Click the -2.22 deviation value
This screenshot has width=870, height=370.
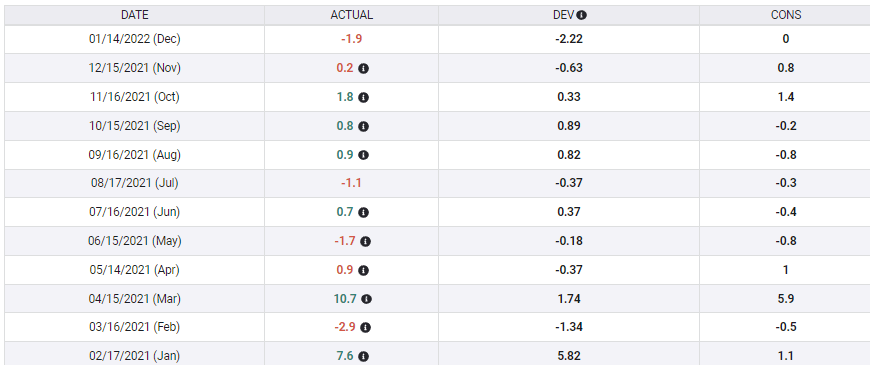569,39
